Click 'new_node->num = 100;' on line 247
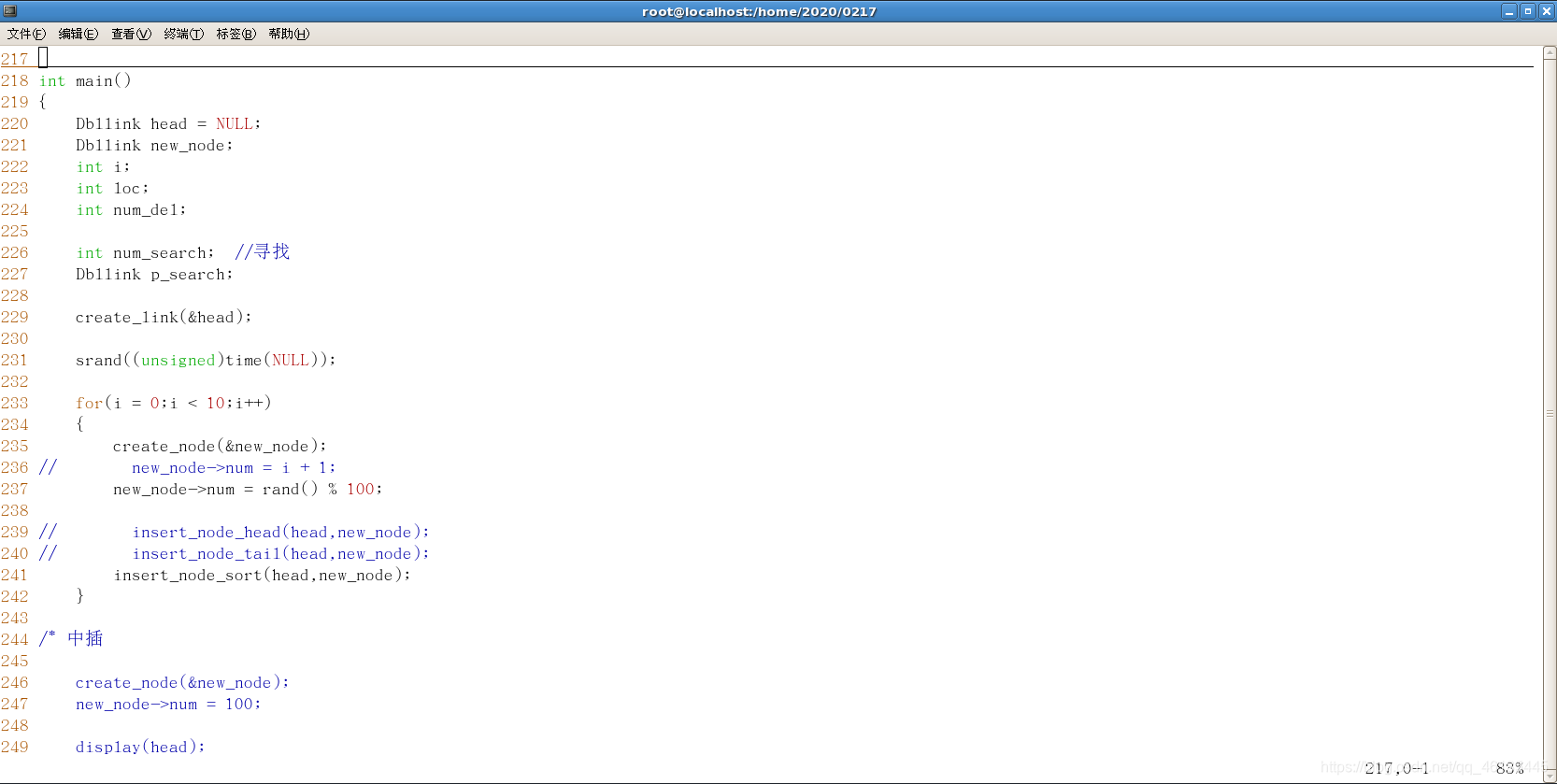 [x=168, y=705]
